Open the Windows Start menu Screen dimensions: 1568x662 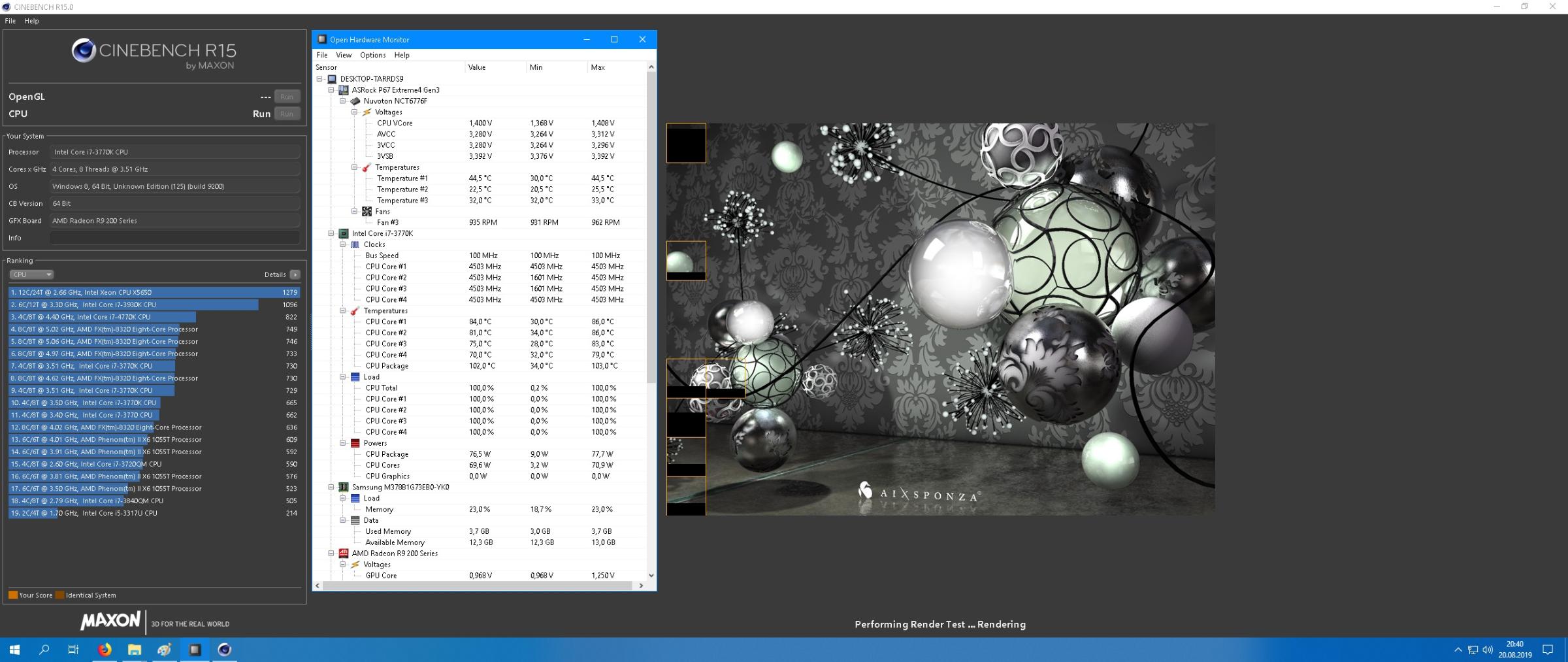[14, 650]
